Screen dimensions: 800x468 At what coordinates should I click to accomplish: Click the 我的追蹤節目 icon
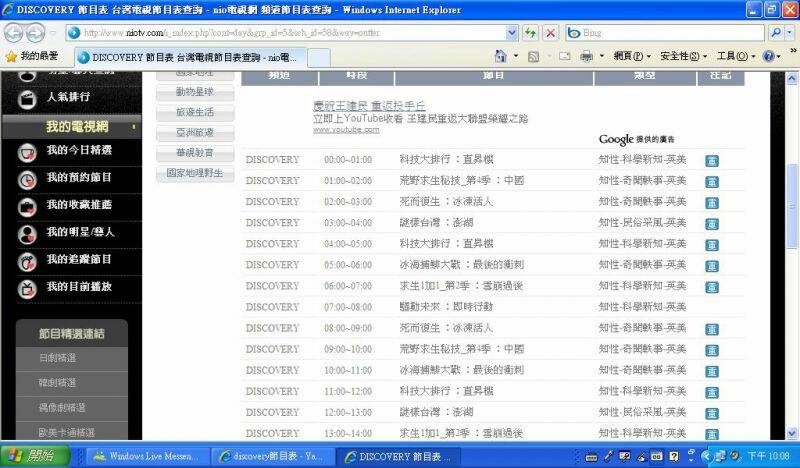(27, 262)
